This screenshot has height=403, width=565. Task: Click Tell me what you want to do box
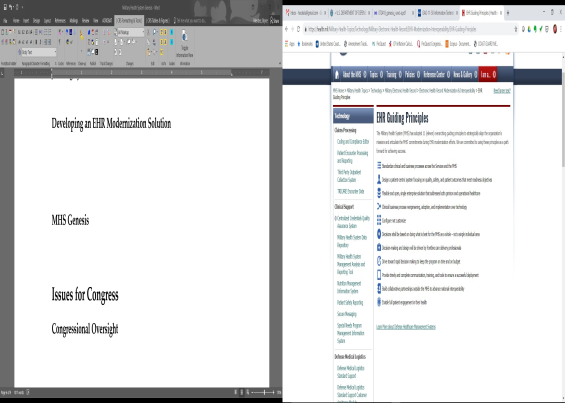[x=191, y=21]
